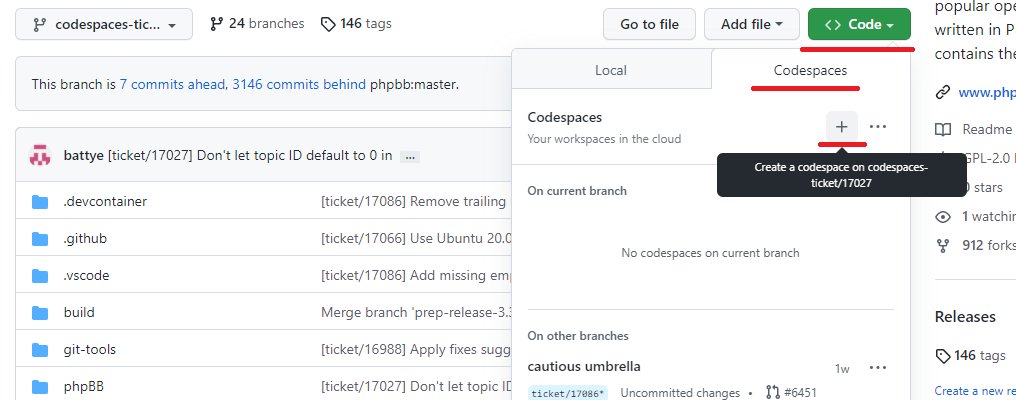Click 3146 commits behind link
Screen dimensions: 1016x400
click(299, 84)
